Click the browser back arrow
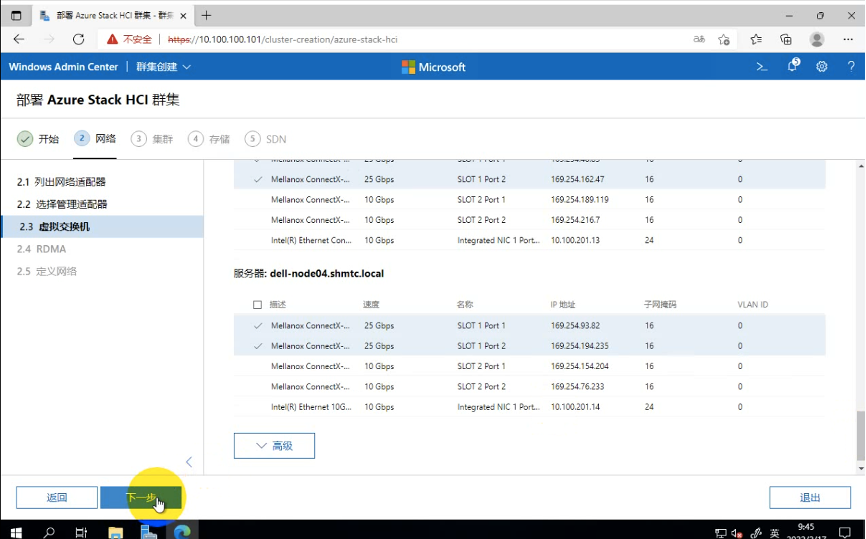This screenshot has height=539, width=866. pos(19,39)
